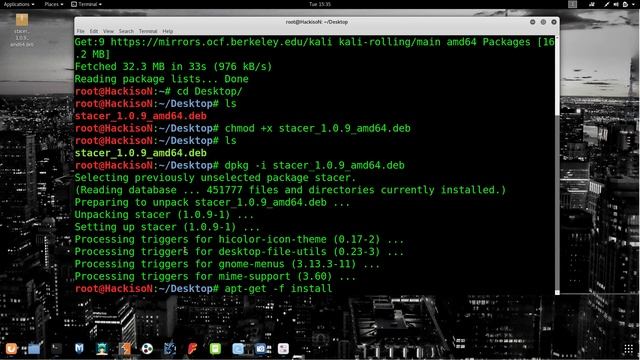Open the network status tray icon
Screen dimensions: 640x360
591,4
